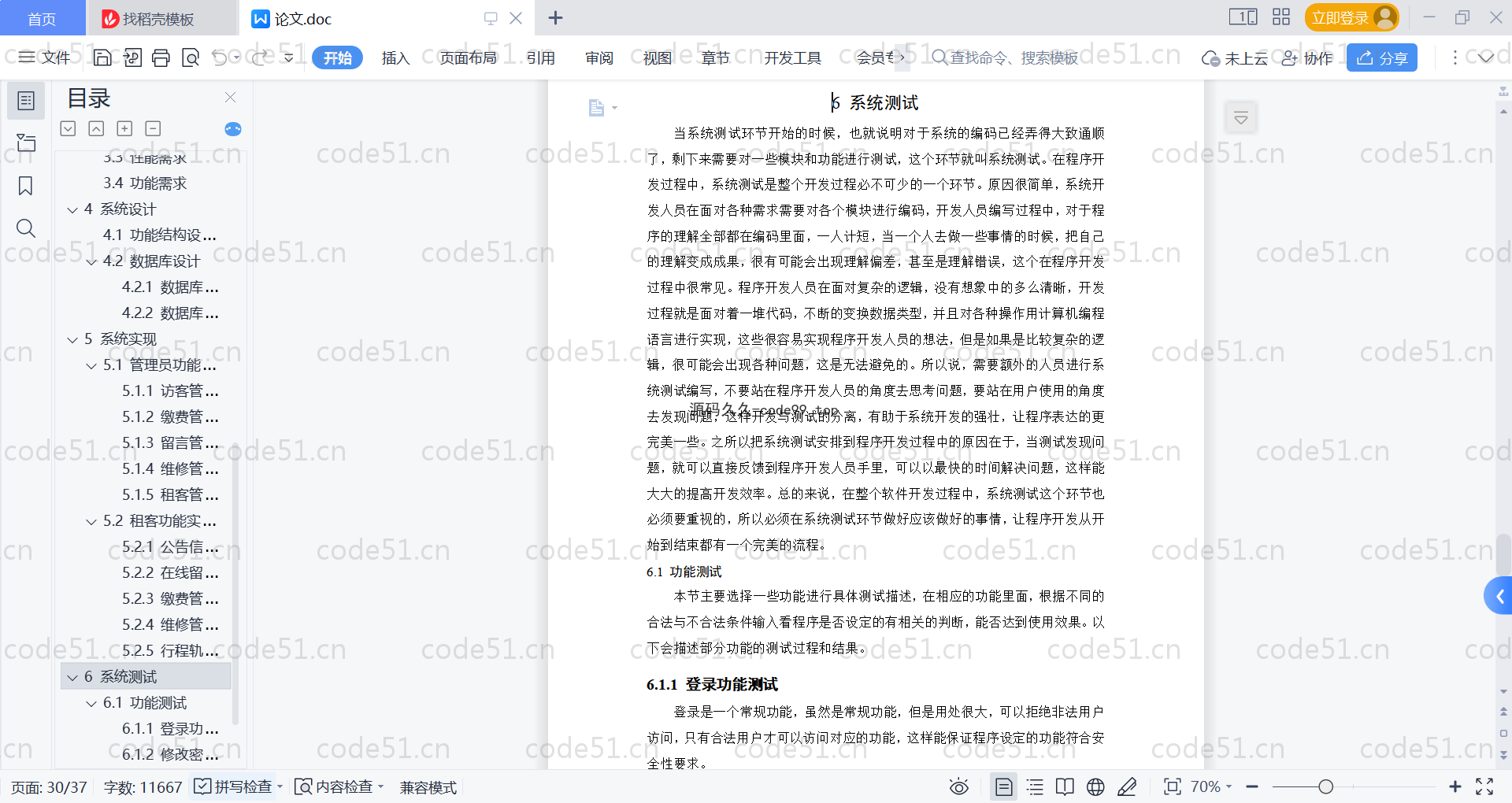
Task: Open Print Preview icon
Action: pos(191,57)
